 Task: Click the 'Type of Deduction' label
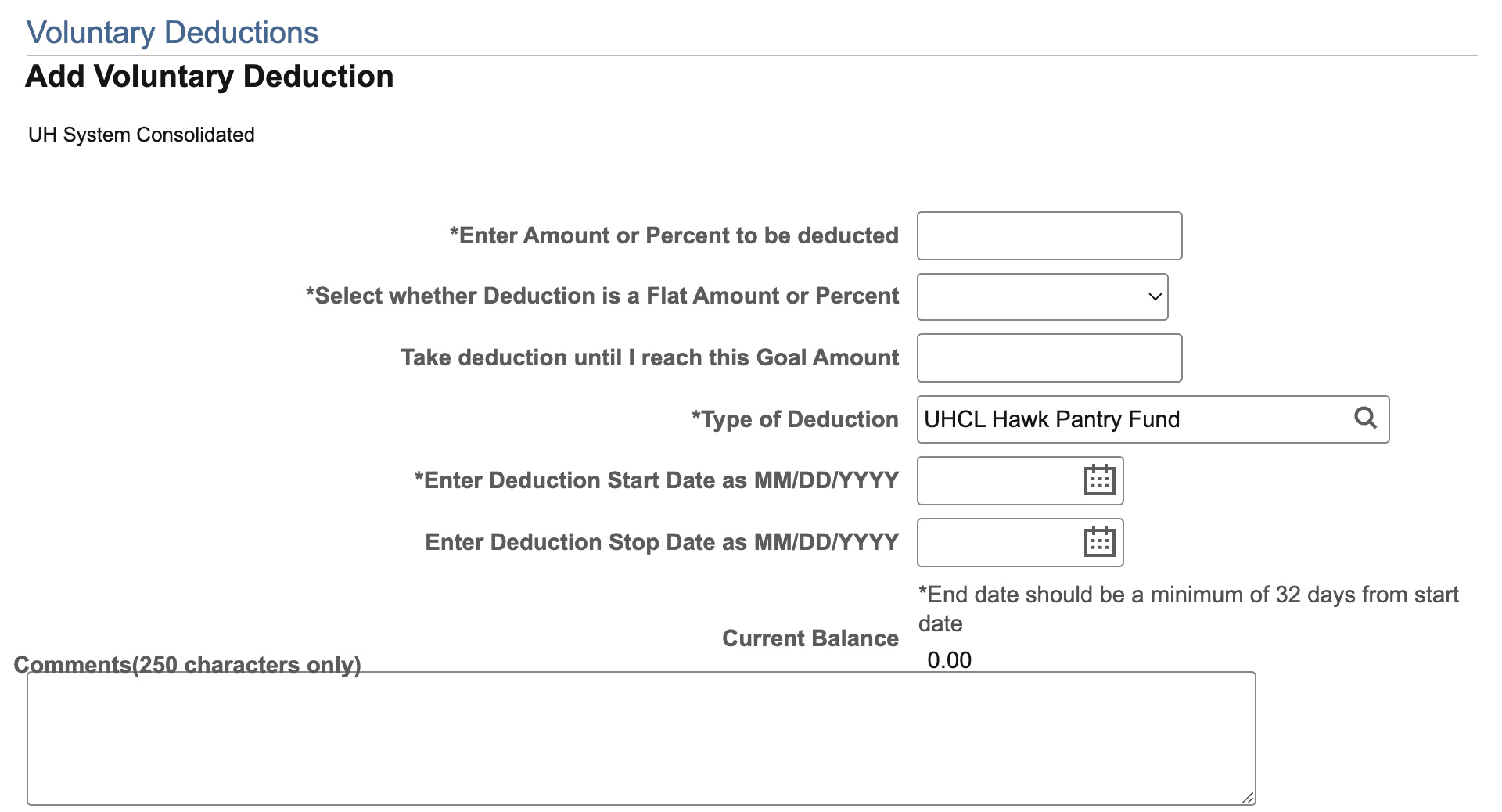point(795,419)
